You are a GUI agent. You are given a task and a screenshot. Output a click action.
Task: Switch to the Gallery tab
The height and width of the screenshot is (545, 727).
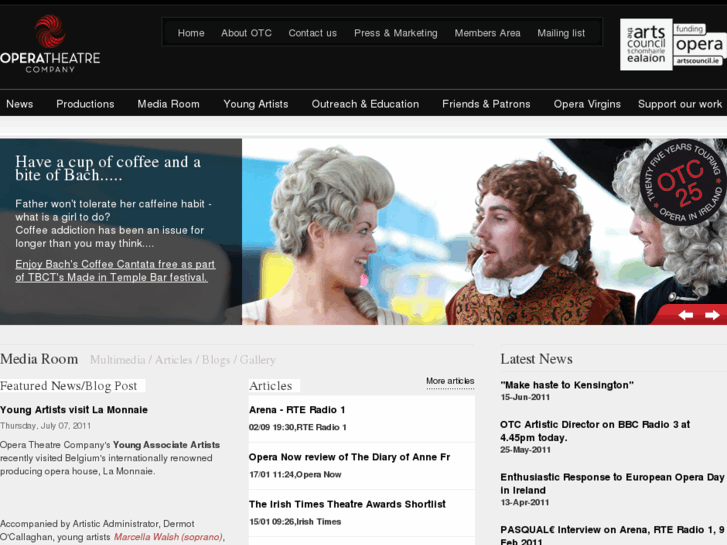(257, 360)
